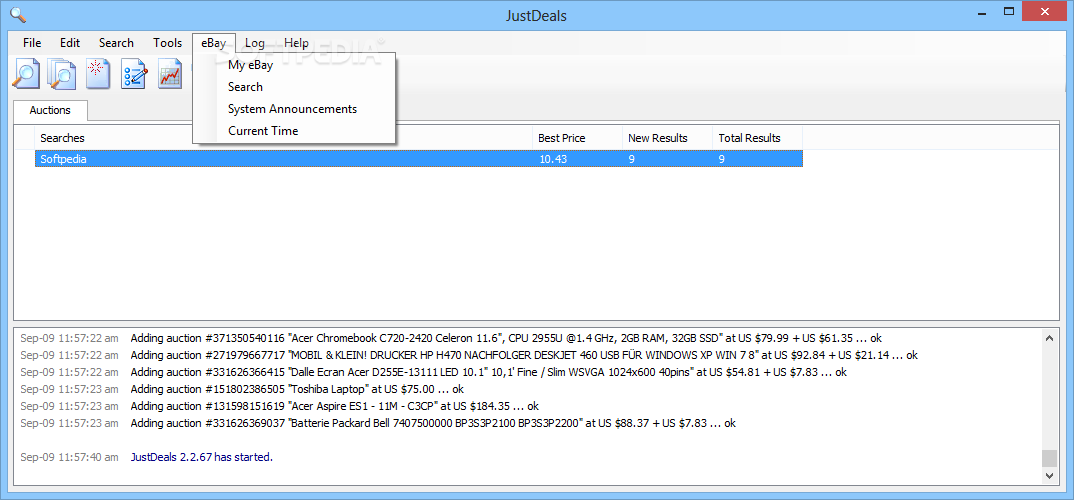The image size is (1074, 500).
Task: Click the red starburst page toolbar icon
Action: (x=98, y=74)
